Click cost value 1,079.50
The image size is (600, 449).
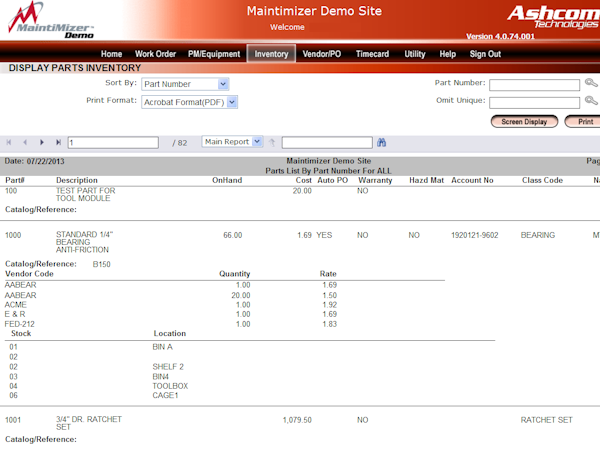pos(297,420)
